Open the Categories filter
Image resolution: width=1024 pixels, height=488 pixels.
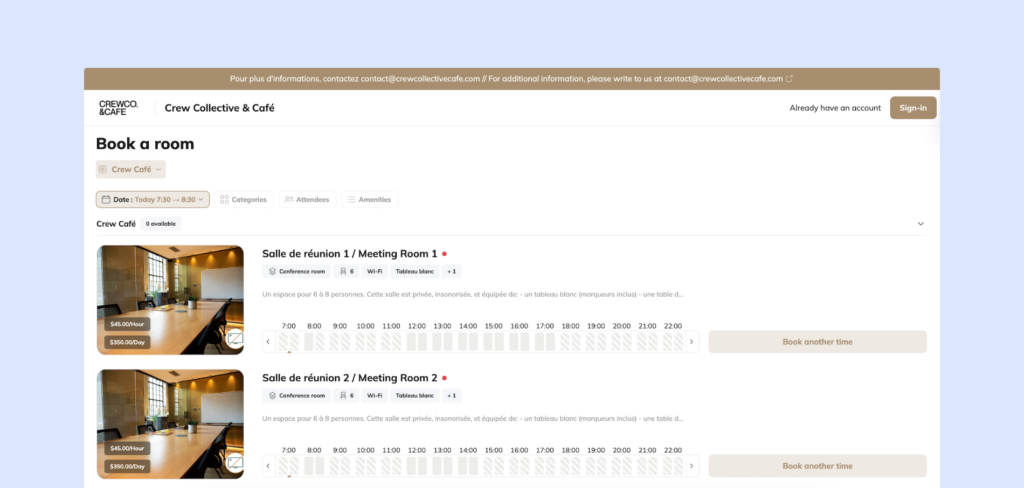click(243, 200)
